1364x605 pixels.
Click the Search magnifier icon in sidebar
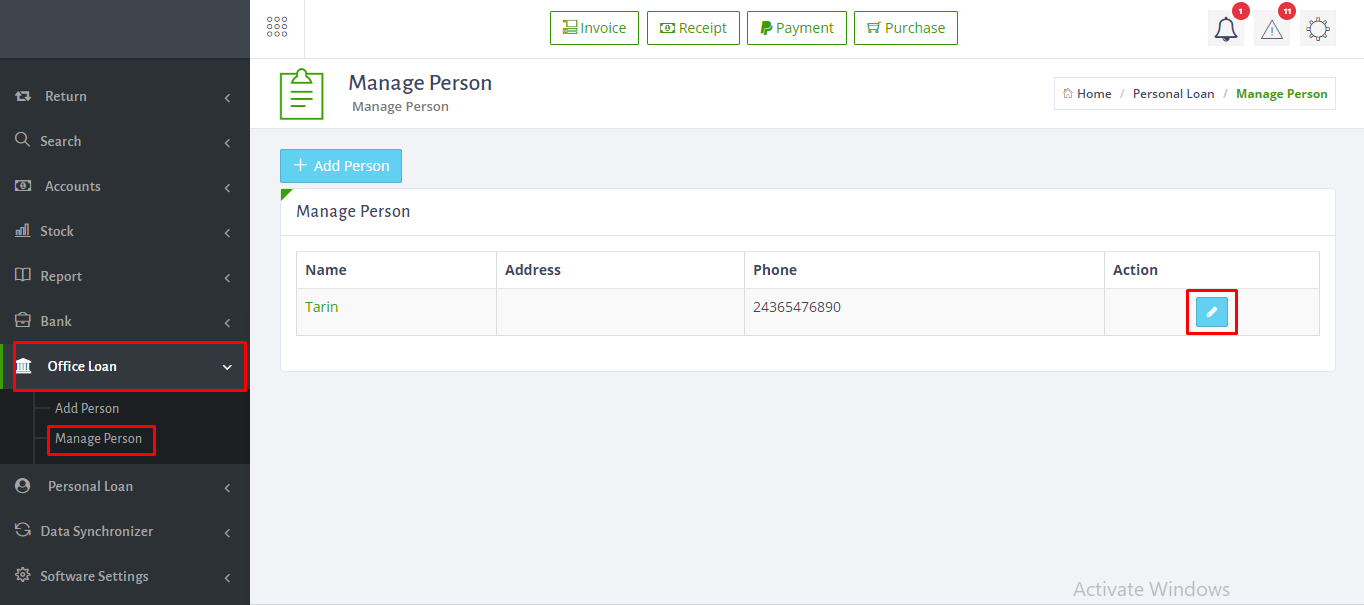coord(22,141)
